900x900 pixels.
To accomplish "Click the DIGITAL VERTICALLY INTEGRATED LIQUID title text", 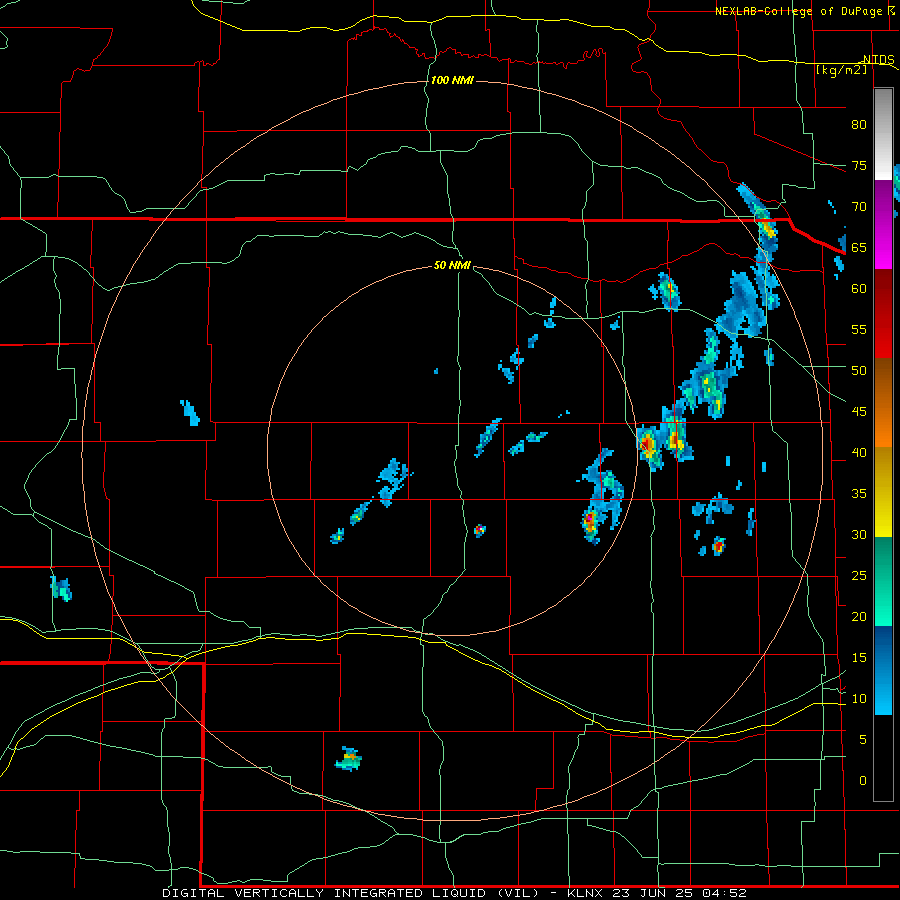I will 324,893.
